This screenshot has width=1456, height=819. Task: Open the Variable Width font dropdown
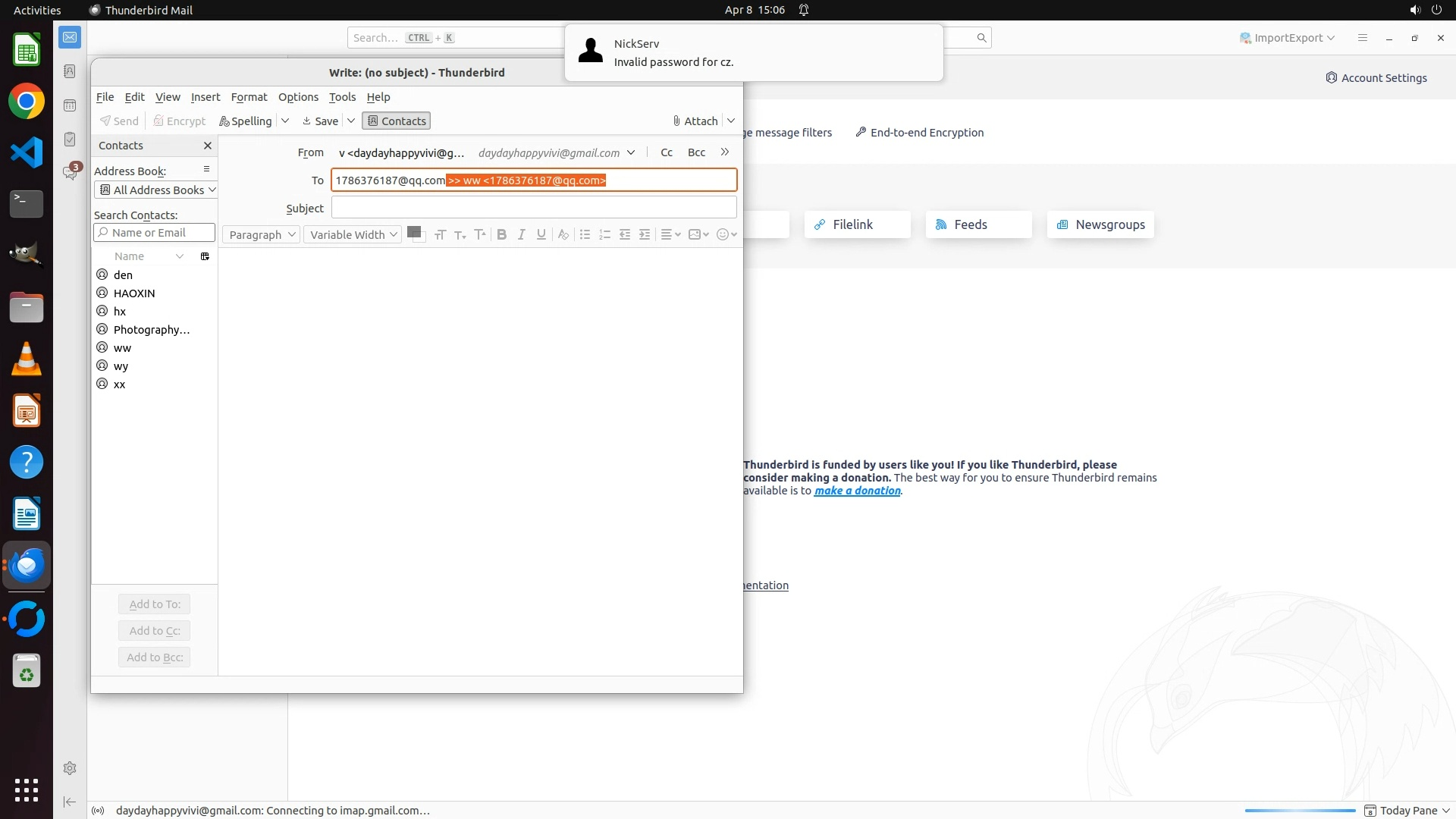[353, 234]
